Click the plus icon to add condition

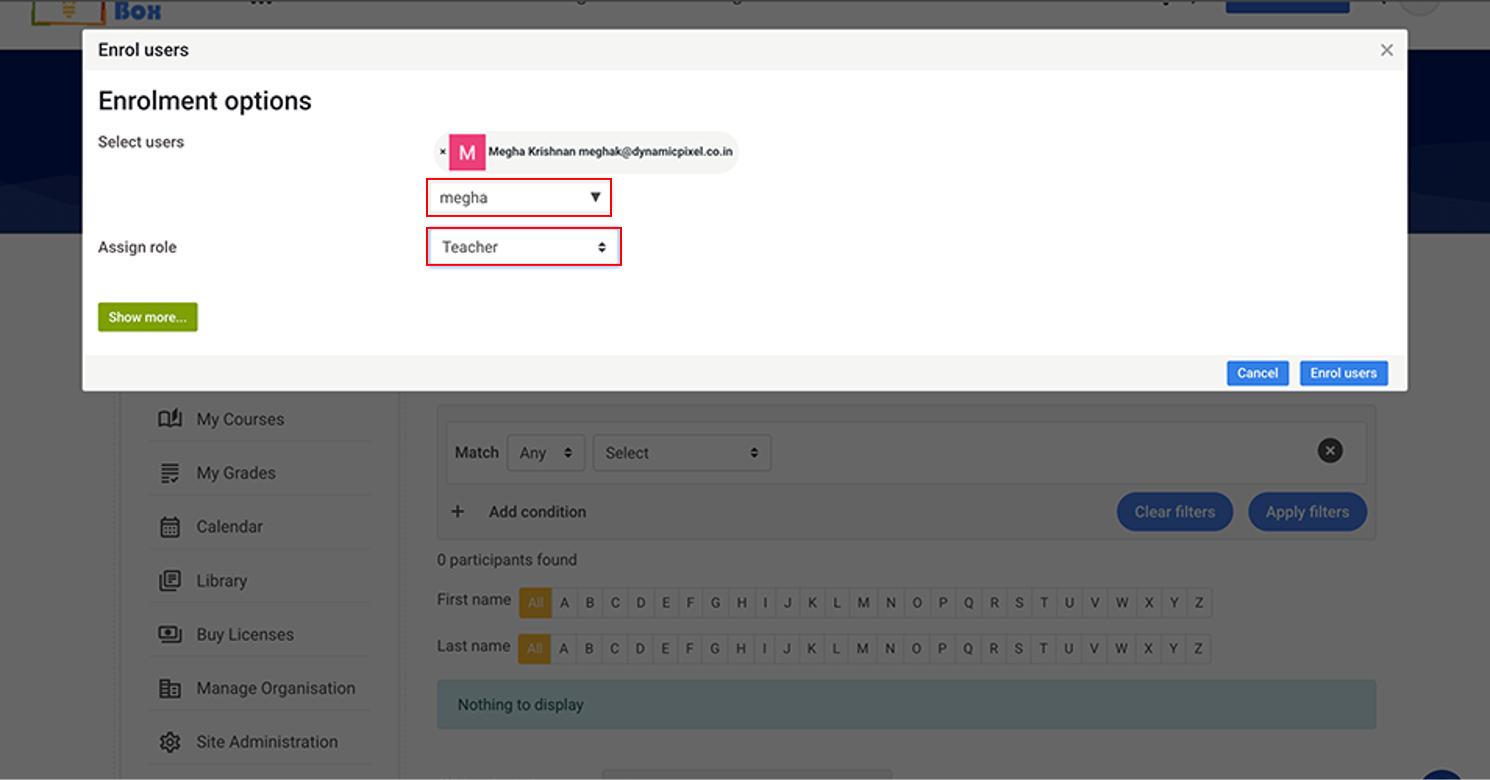458,512
